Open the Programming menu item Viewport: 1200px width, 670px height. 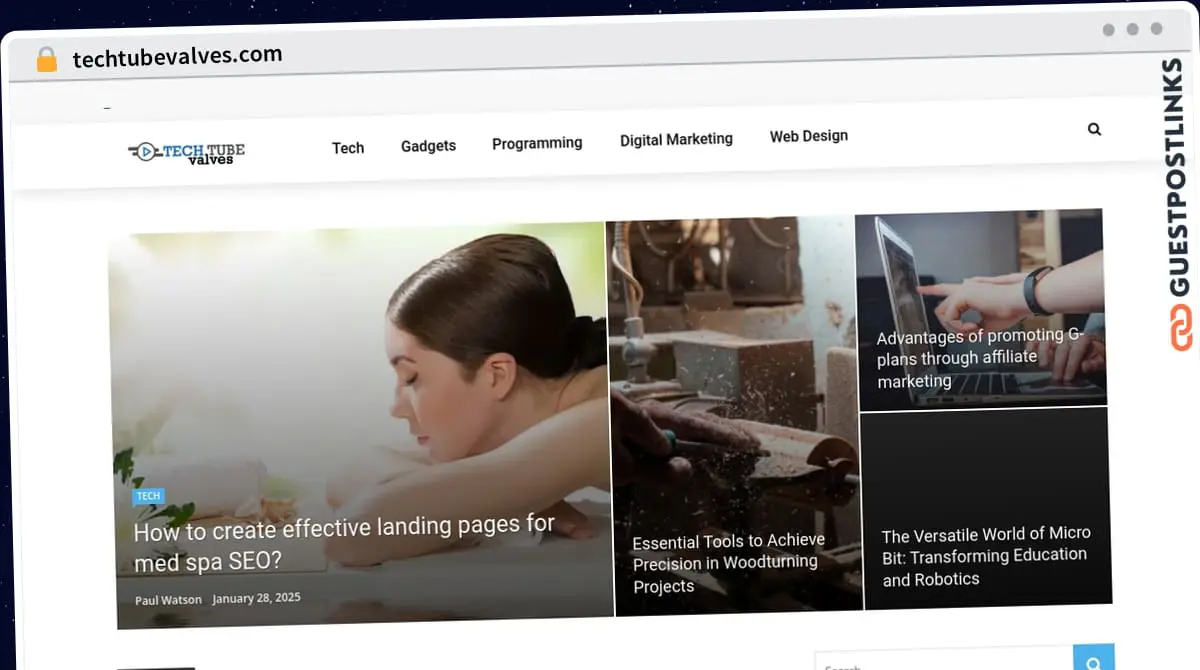537,143
